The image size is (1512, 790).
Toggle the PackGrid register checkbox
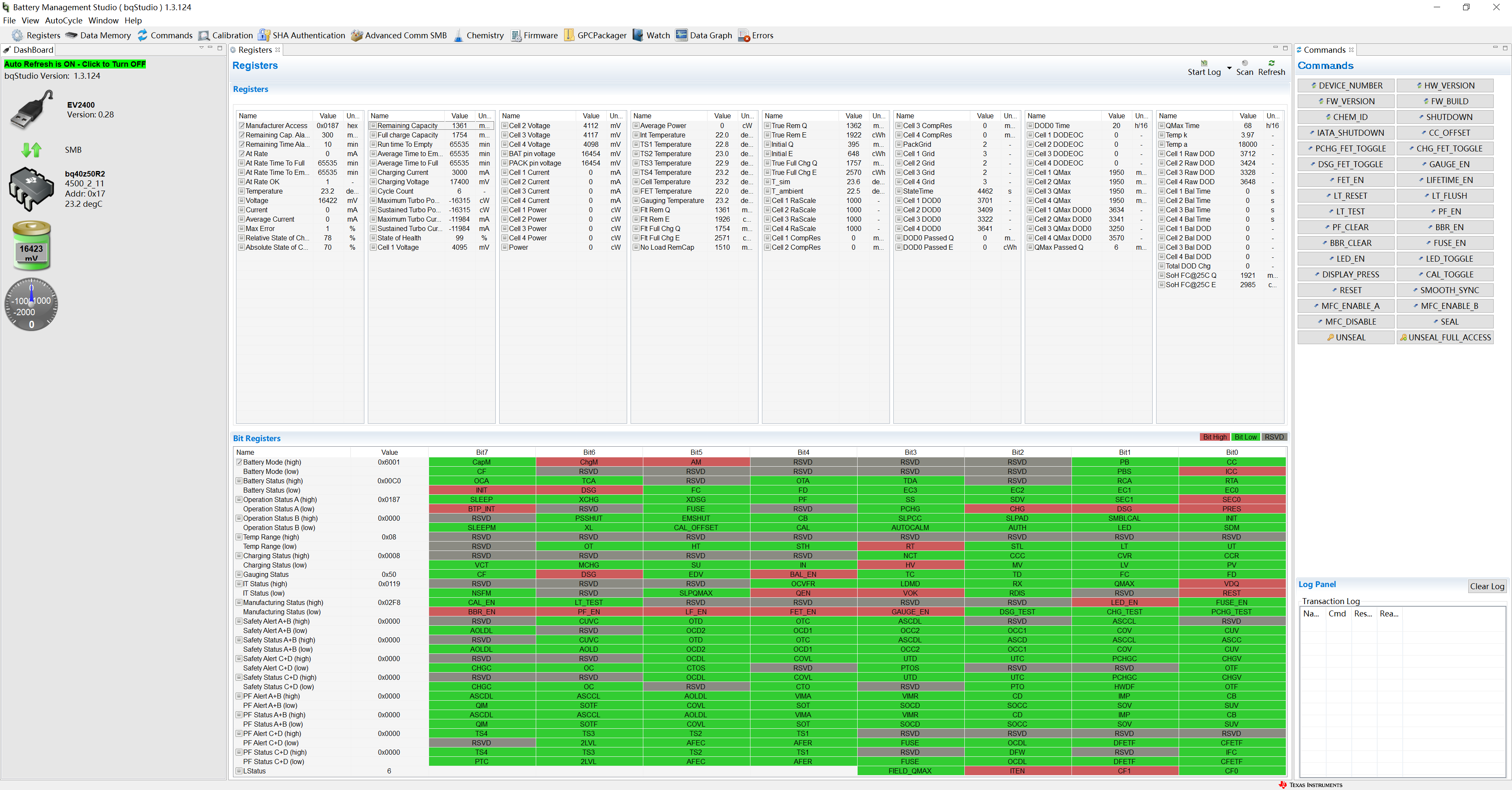(898, 145)
